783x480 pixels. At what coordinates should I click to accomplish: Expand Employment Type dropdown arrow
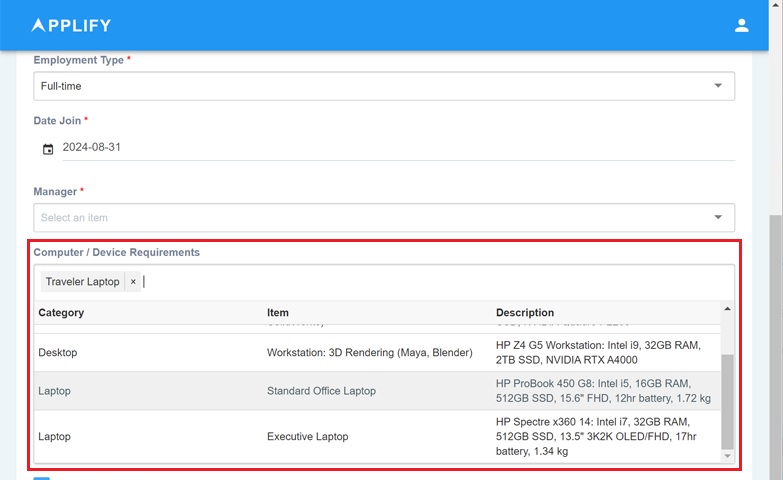click(717, 86)
